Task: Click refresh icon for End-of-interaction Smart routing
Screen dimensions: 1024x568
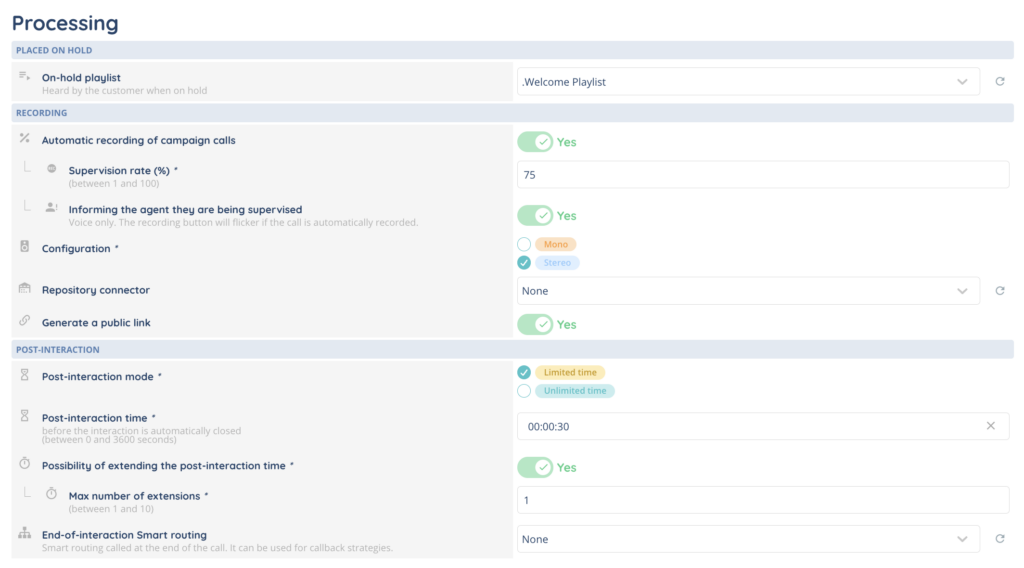Action: [x=999, y=539]
